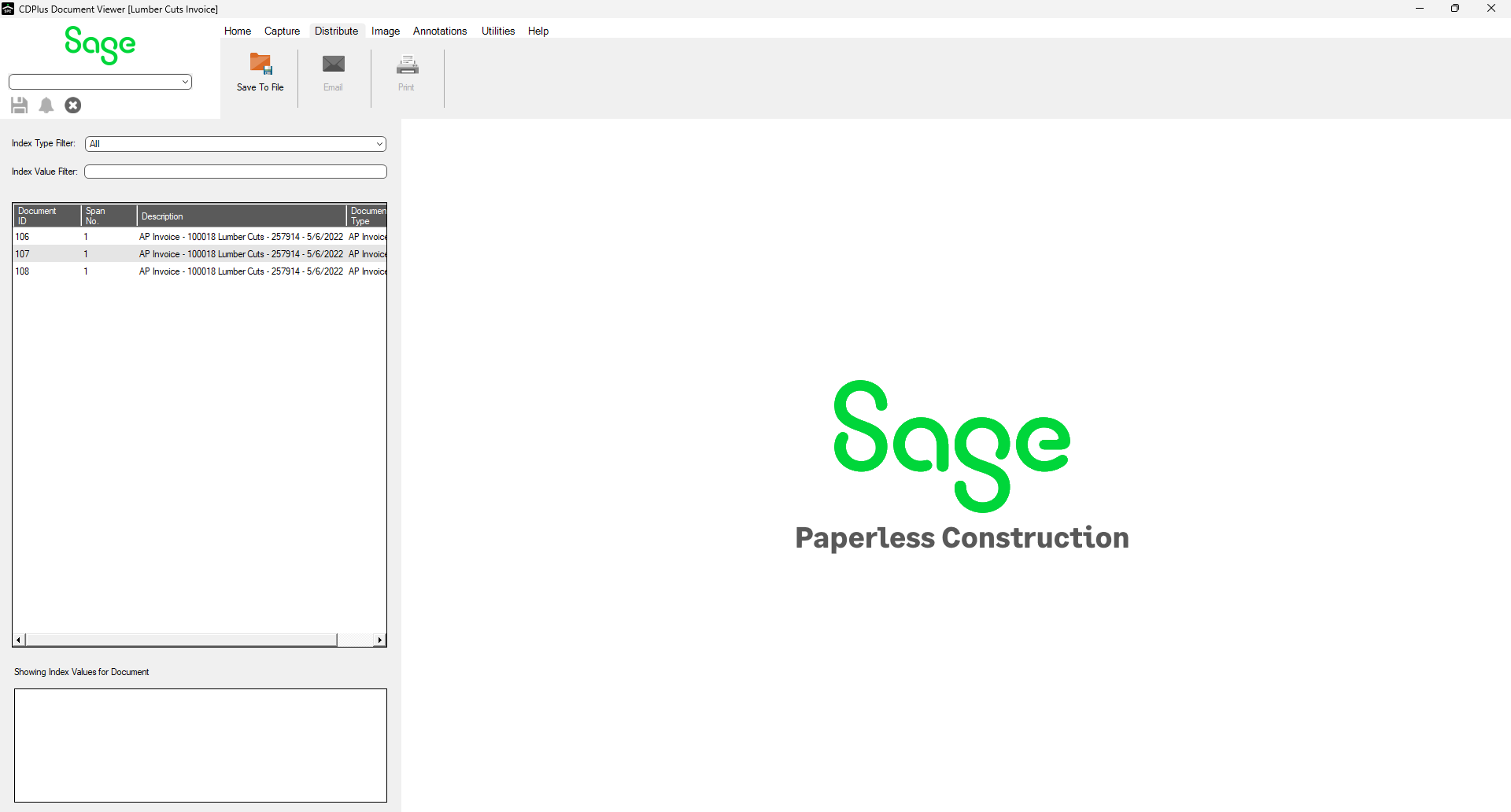Click the document list left scroll arrow

pyautogui.click(x=19, y=640)
